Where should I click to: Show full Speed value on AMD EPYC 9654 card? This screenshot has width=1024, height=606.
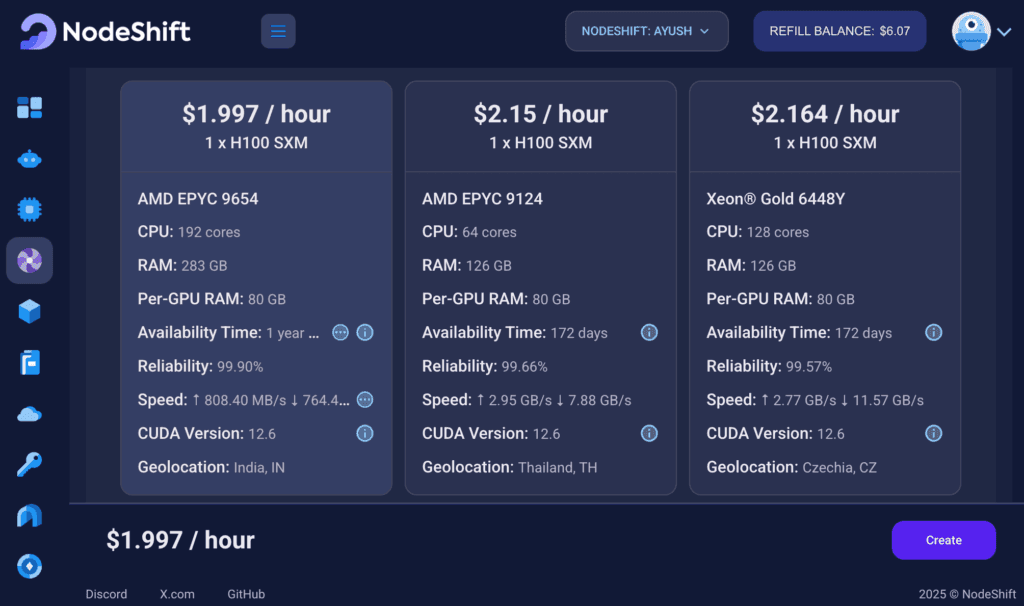[x=365, y=400]
